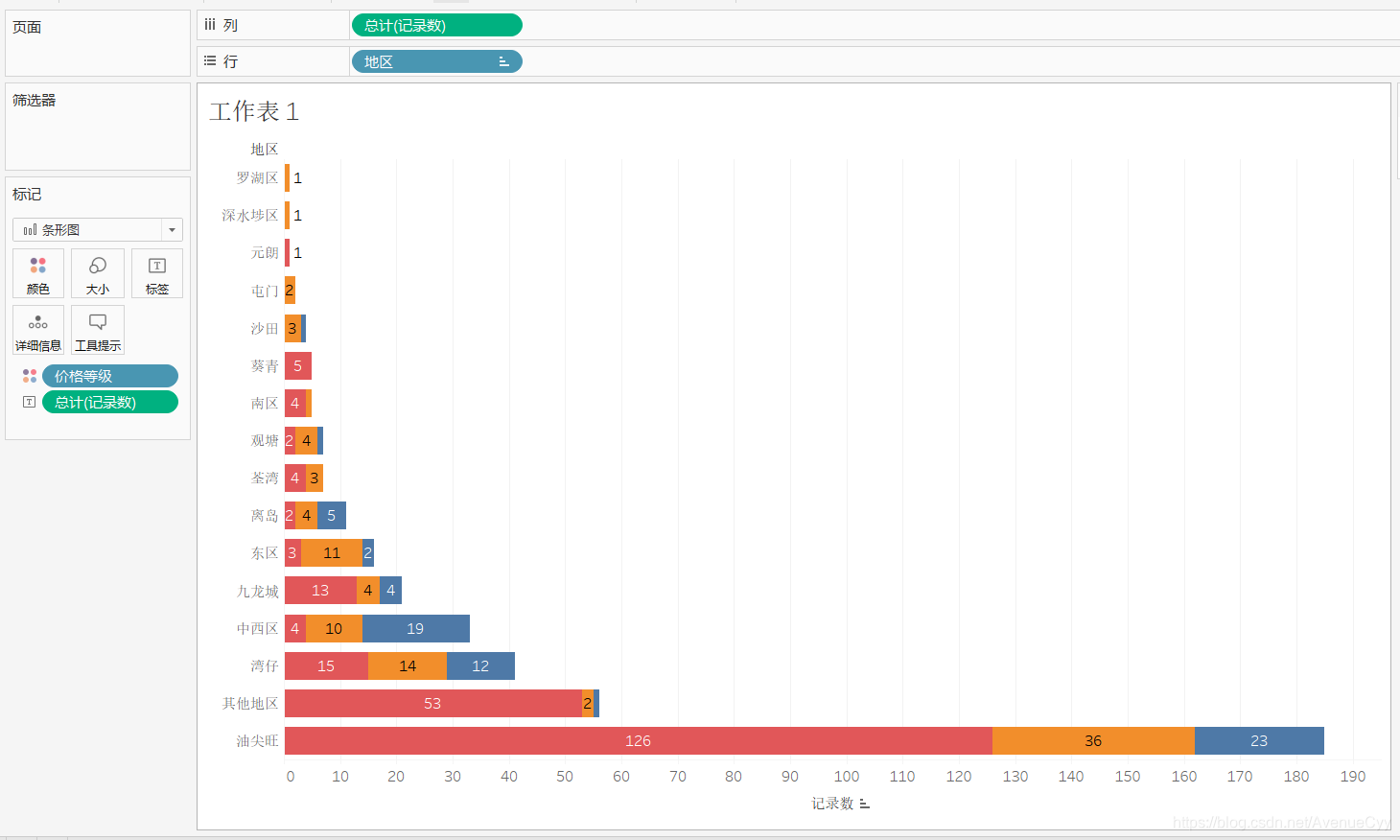Screen dimensions: 1400x840
Task: Select the 价格等级 pill in marks card
Action: click(110, 376)
